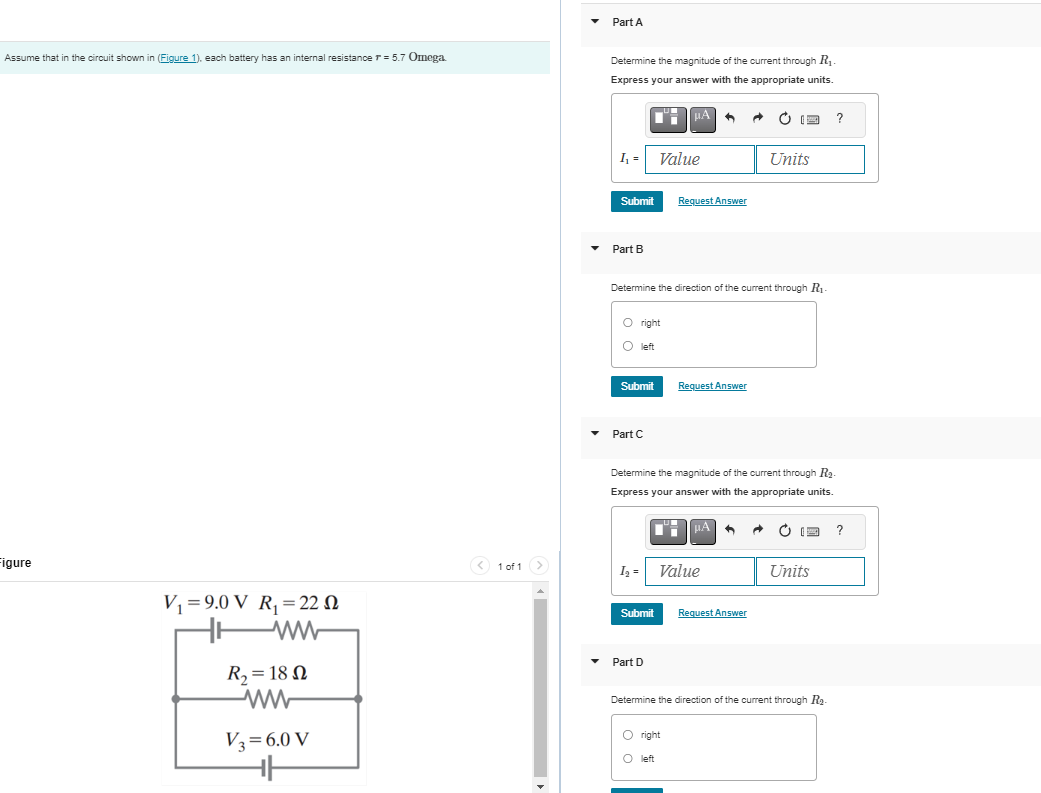Image resolution: width=1041 pixels, height=793 pixels.
Task: Click the figure scrollbar up arrow
Action: tap(540, 590)
